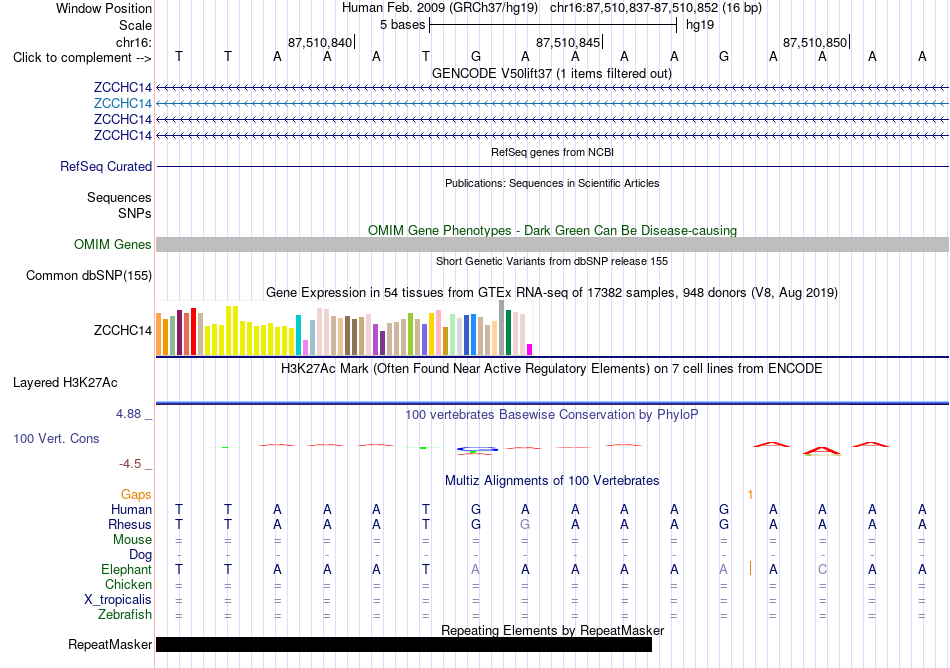Click the 87,510,845 coordinate label
This screenshot has width=950, height=668.
(568, 42)
